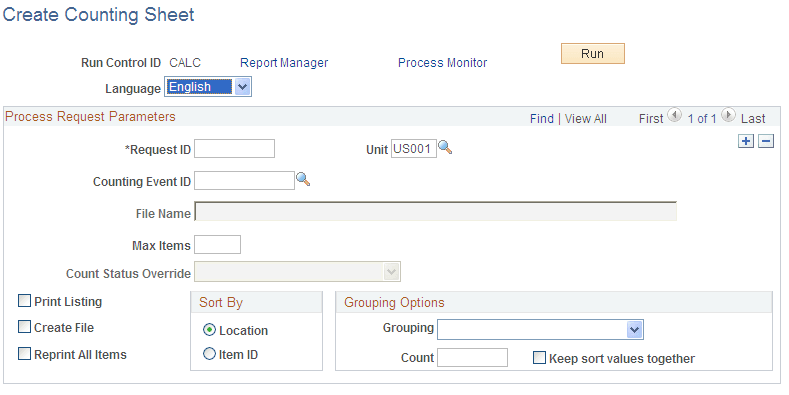Click the View All link
This screenshot has width=789, height=395.
pyautogui.click(x=586, y=119)
